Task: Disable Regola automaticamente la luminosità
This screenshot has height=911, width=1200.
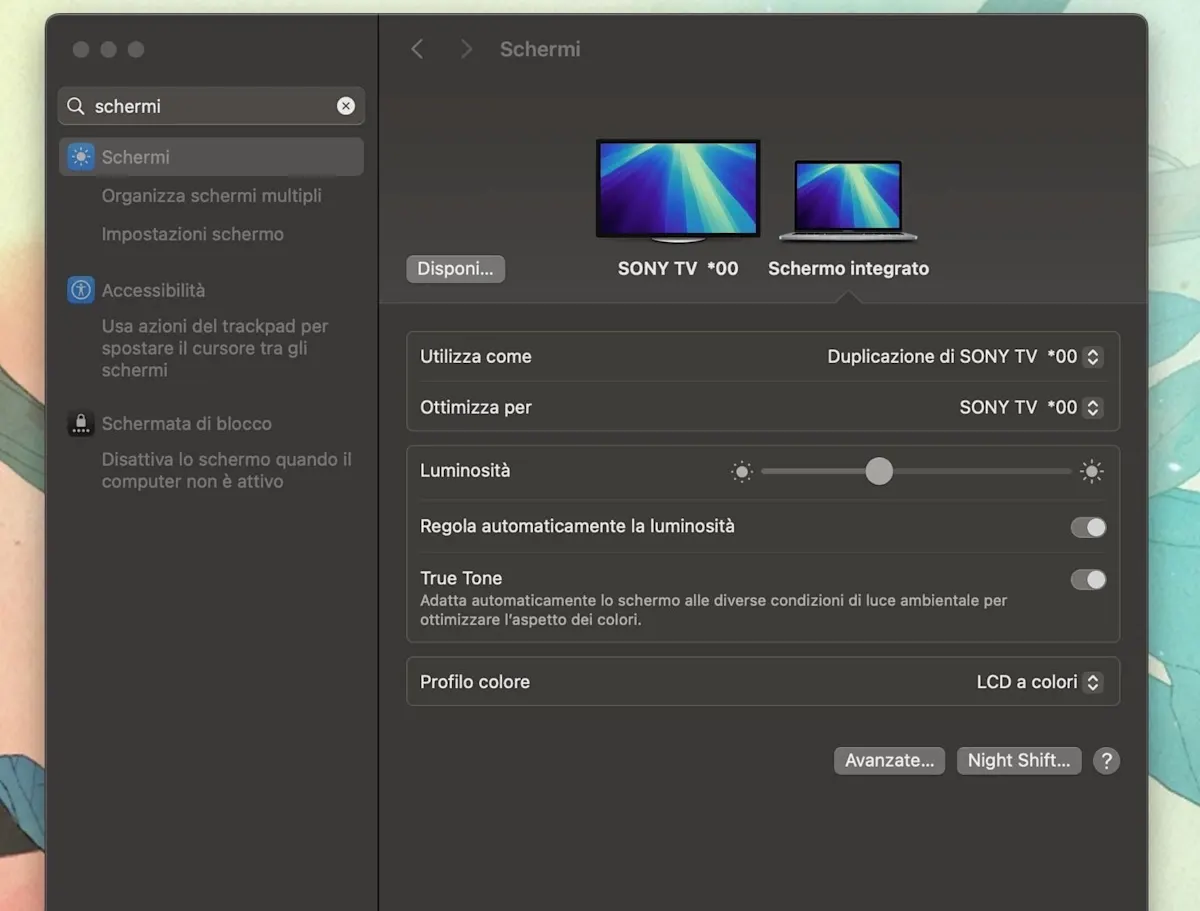Action: pyautogui.click(x=1088, y=527)
